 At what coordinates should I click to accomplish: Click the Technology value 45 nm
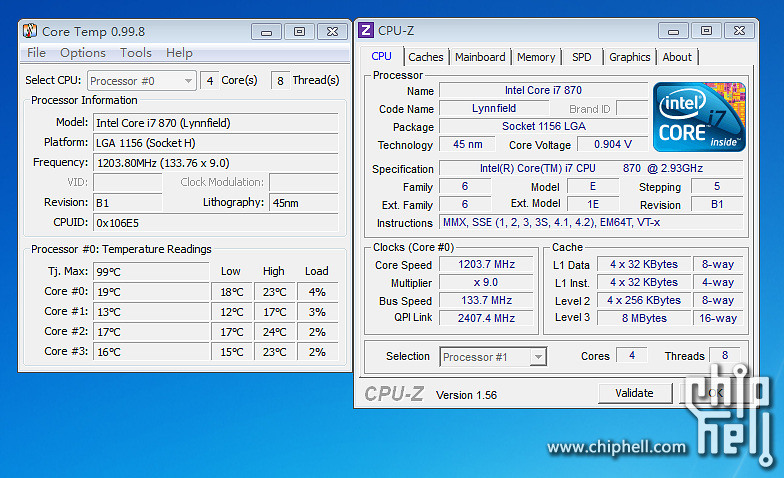(x=467, y=144)
